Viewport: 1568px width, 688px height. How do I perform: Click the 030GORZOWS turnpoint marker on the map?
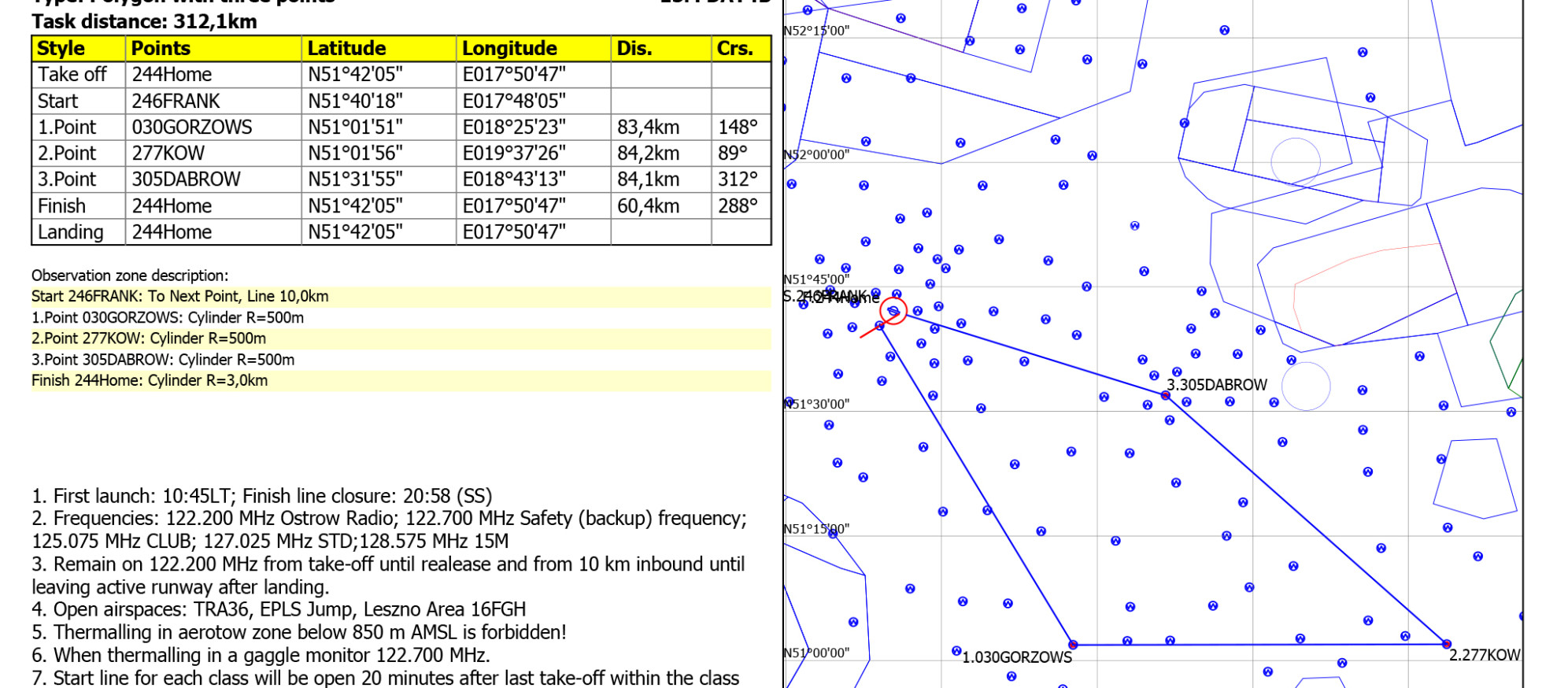coord(1072,645)
